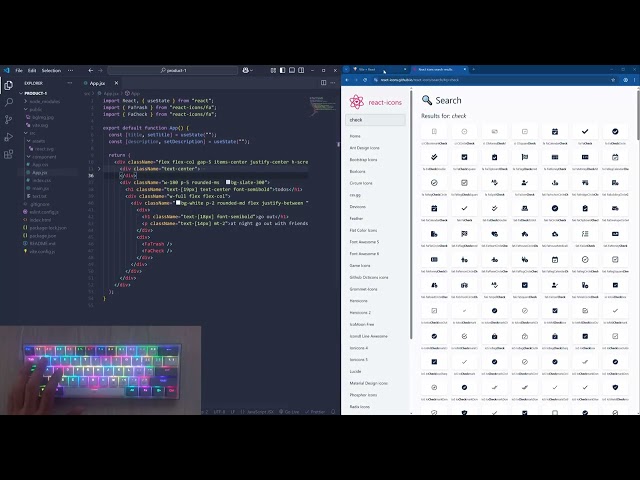Click the bg-white color swatch in code
The height and width of the screenshot is (480, 640).
[x=178, y=202]
